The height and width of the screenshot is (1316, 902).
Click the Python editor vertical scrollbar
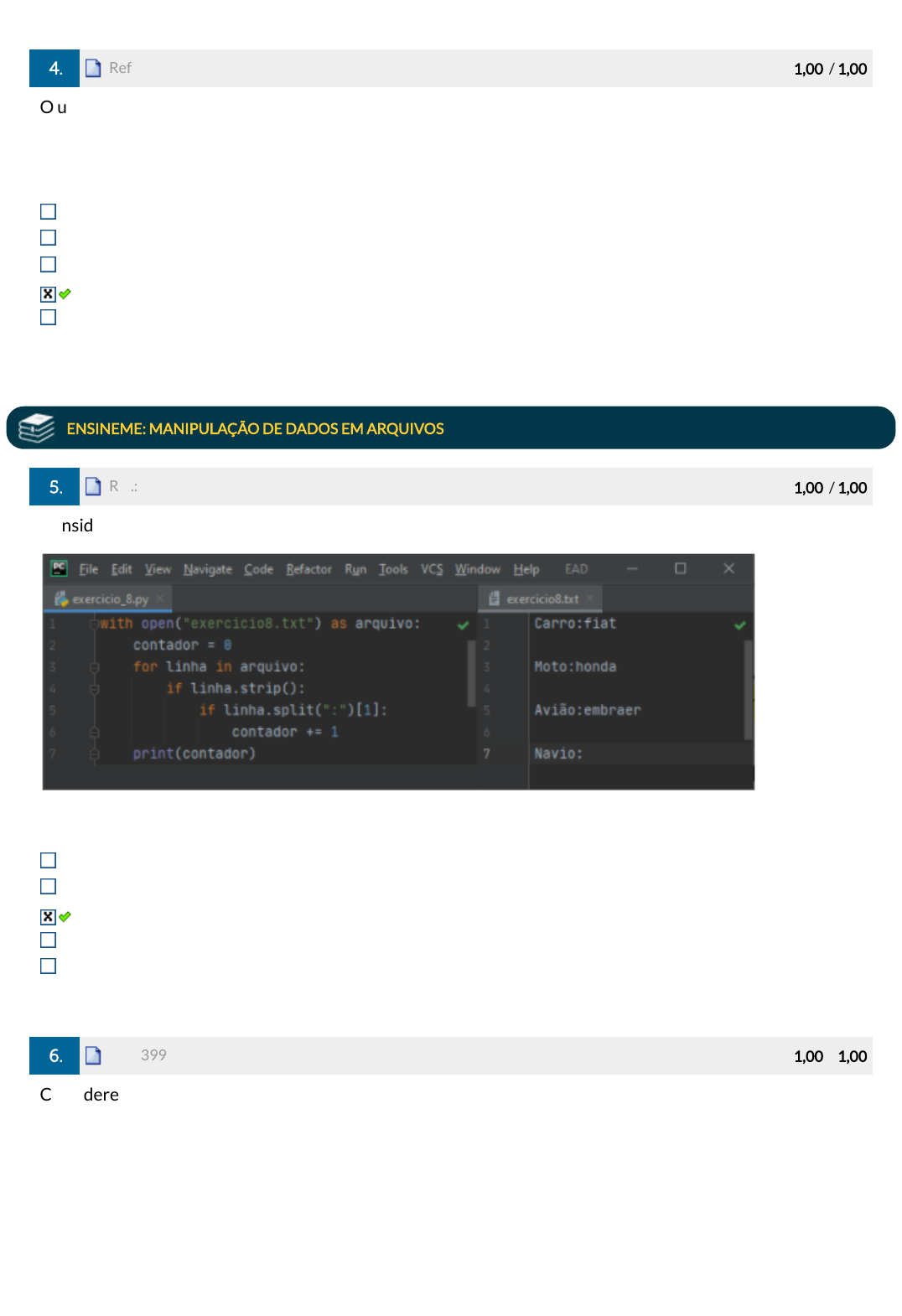tap(471, 662)
